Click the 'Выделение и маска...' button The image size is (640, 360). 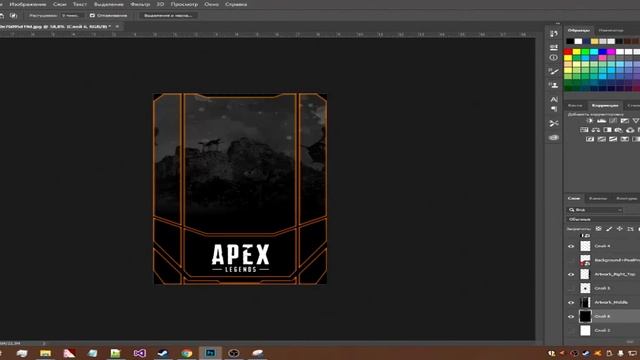point(168,16)
